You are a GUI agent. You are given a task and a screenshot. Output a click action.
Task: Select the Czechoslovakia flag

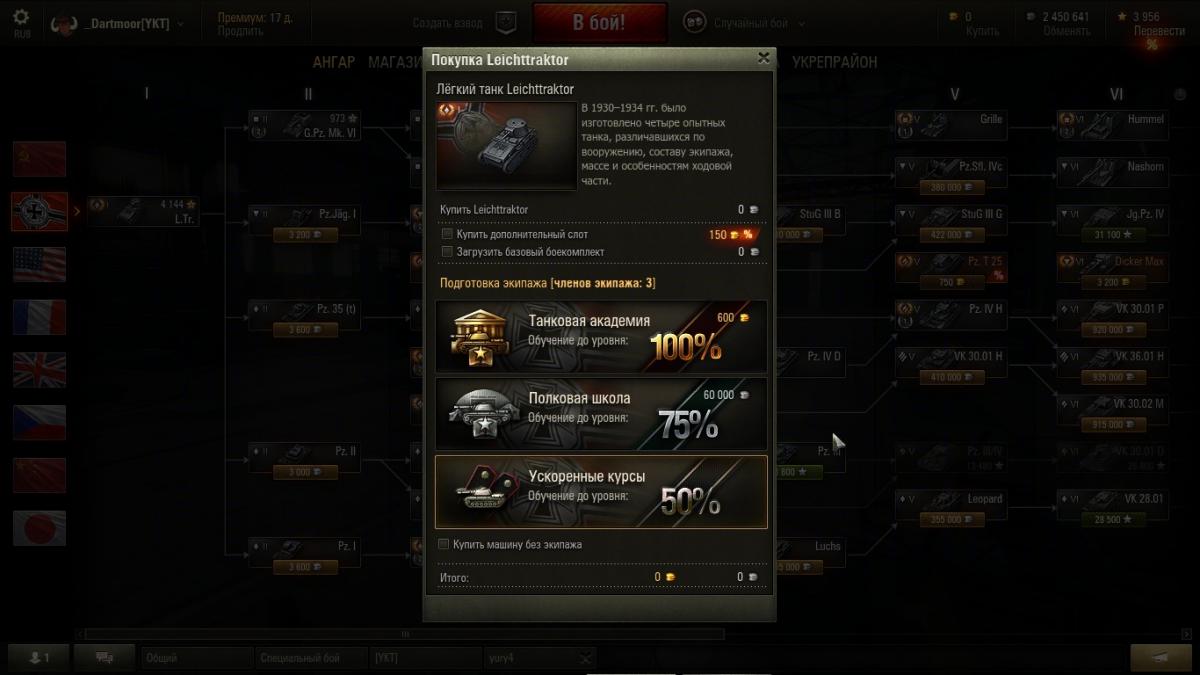[40, 423]
